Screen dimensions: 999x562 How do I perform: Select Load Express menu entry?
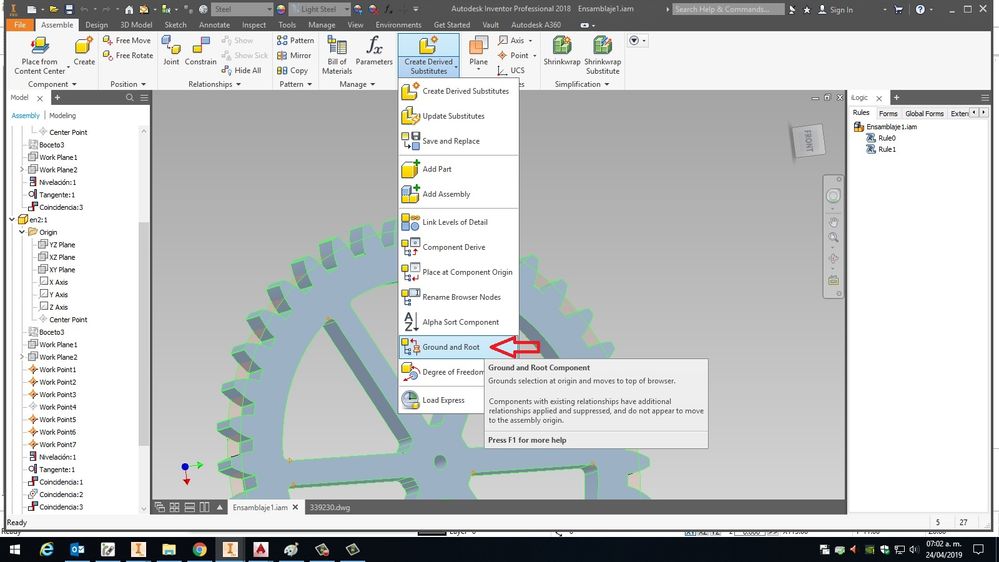point(442,400)
